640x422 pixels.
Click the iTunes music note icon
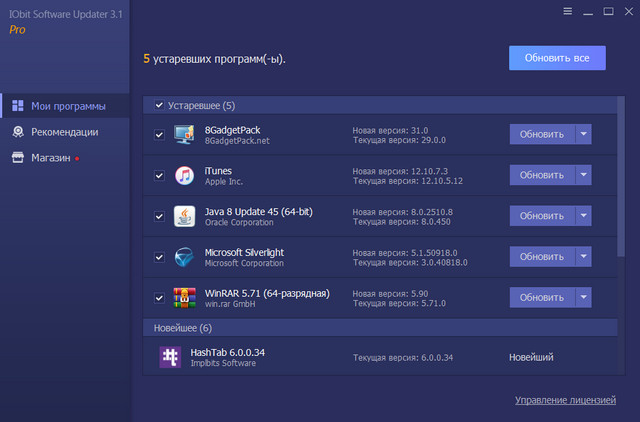[x=185, y=175]
